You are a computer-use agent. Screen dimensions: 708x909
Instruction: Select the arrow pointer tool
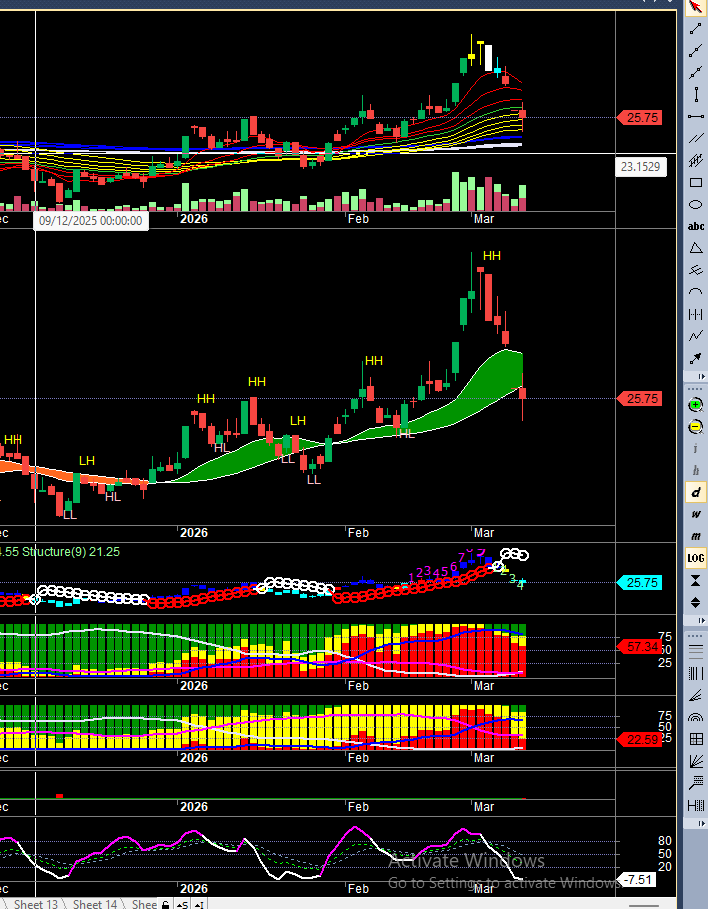click(696, 8)
